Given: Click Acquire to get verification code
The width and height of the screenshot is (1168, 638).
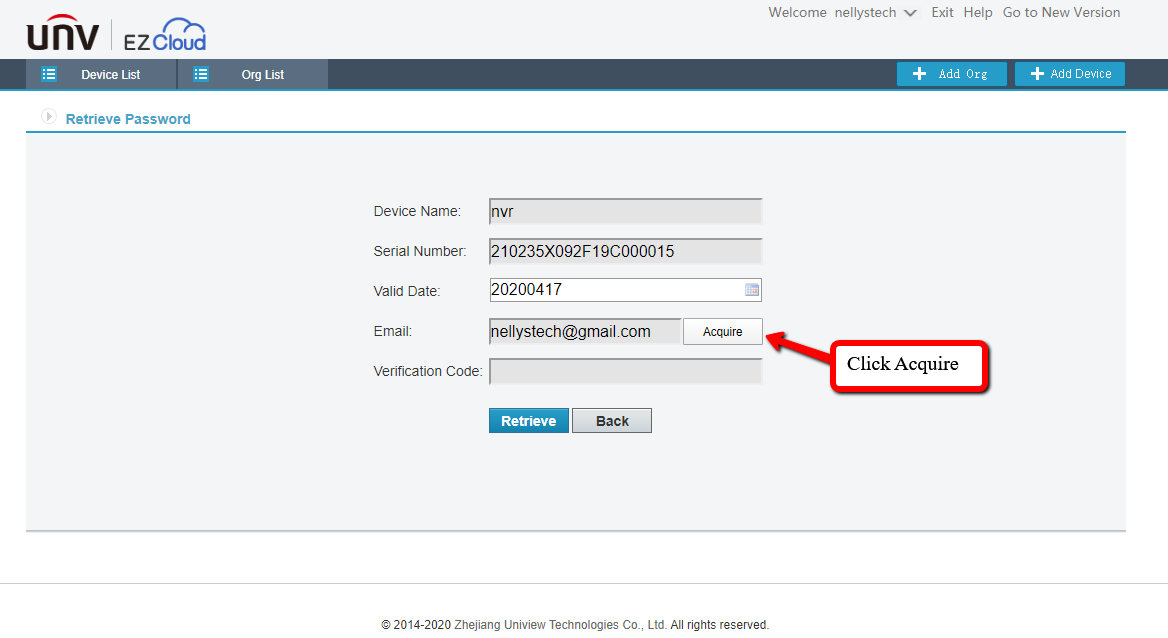Looking at the screenshot, I should click(722, 331).
